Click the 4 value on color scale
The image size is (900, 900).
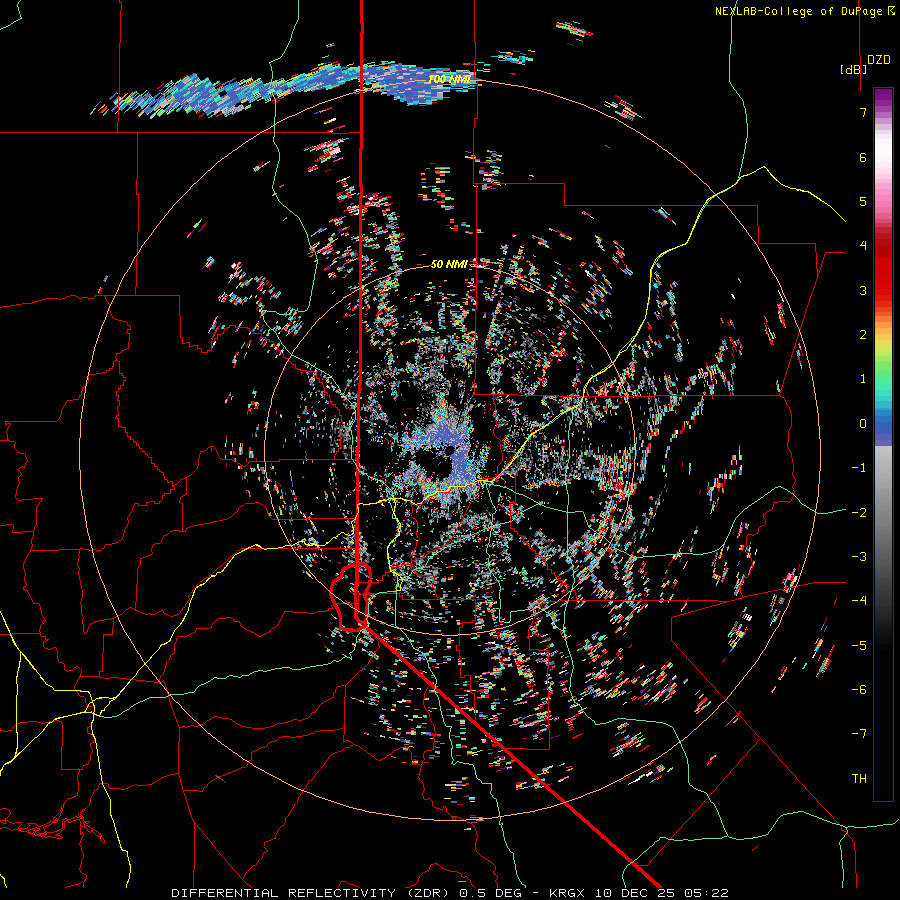pyautogui.click(x=863, y=246)
